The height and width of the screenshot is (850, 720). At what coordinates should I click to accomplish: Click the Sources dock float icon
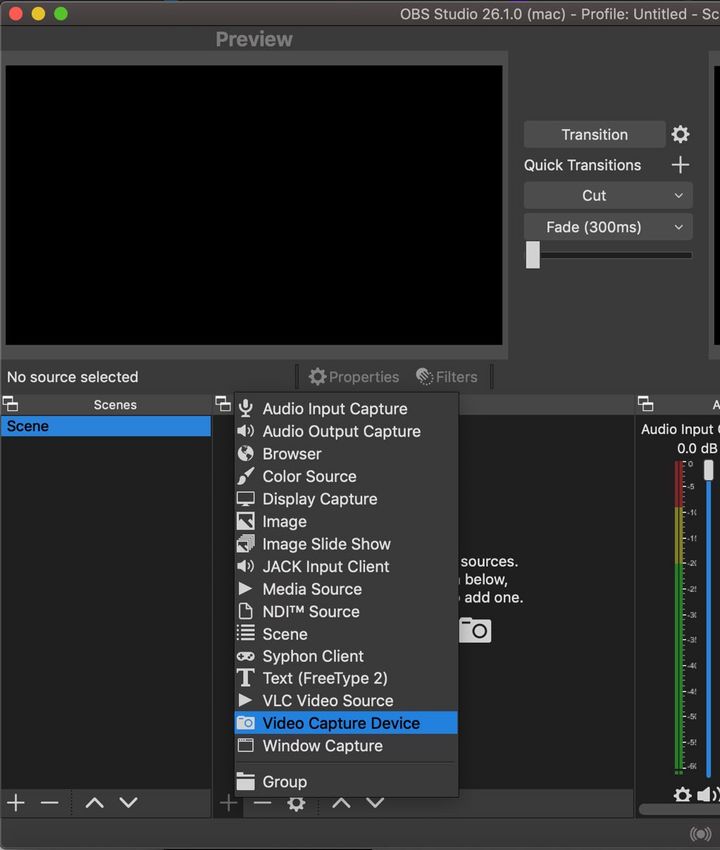pos(223,404)
